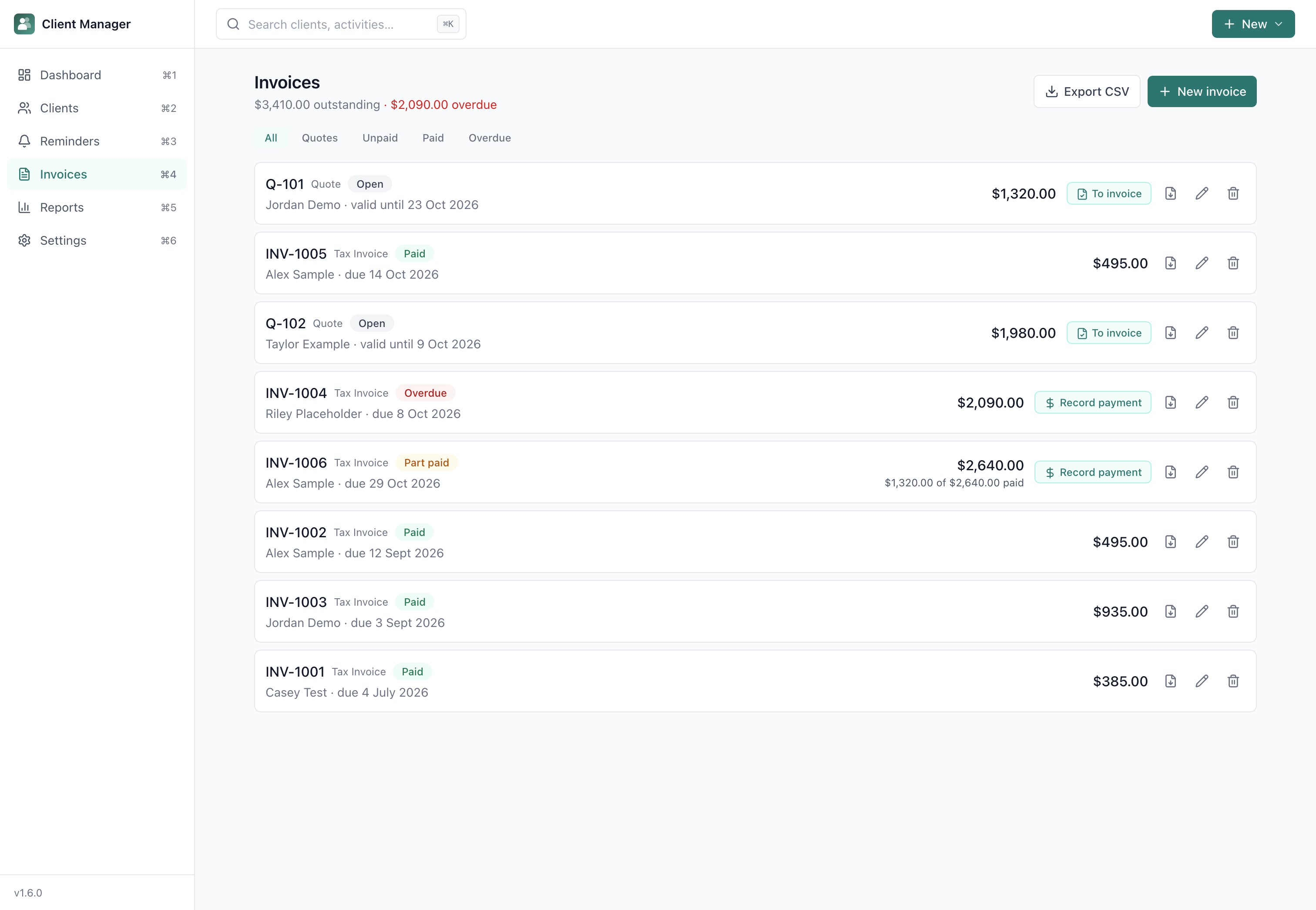Show only Unpaid invoices tab
Screen dimensions: 1316x910
click(x=380, y=138)
